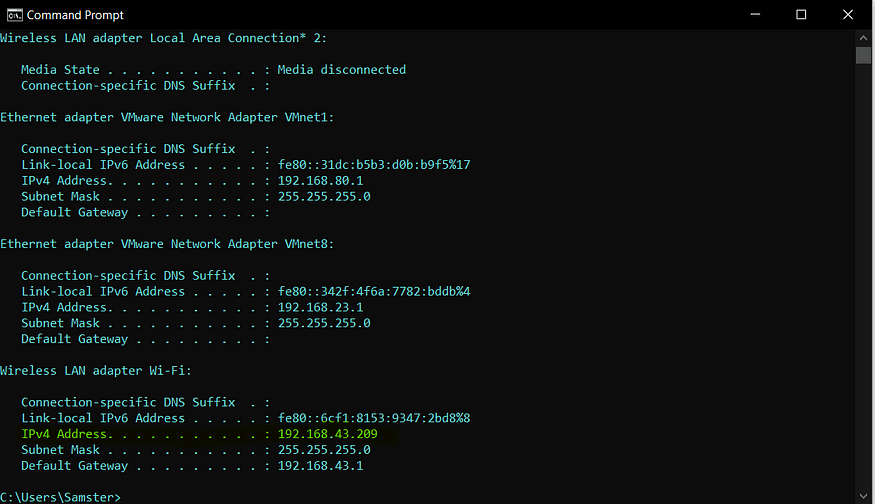875x504 pixels.
Task: Click the VMnet8 subnet mask value
Action: (324, 323)
